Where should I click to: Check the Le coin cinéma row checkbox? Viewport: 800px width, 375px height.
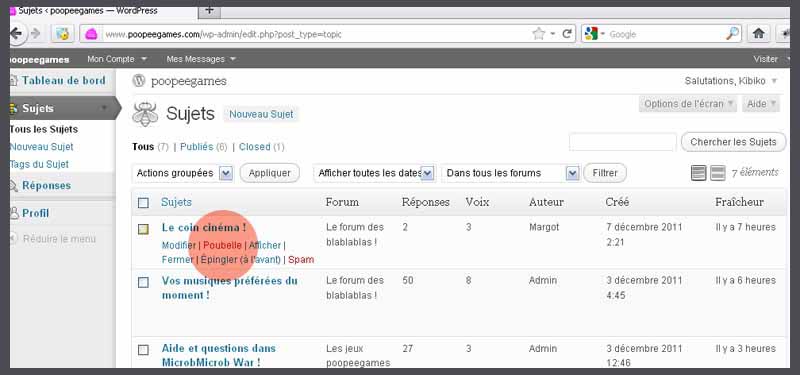(x=143, y=229)
